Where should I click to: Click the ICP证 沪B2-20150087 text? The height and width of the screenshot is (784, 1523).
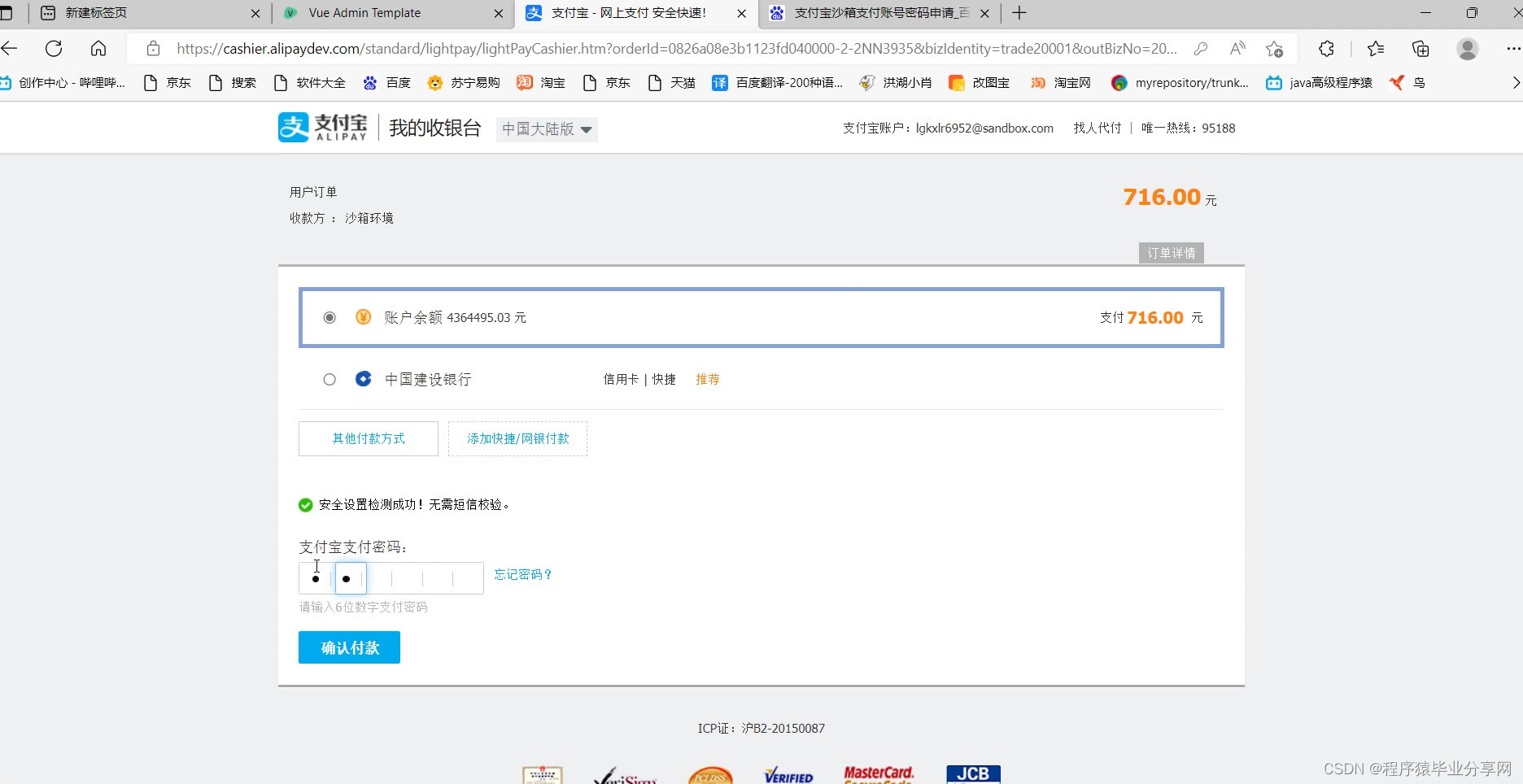click(x=761, y=728)
